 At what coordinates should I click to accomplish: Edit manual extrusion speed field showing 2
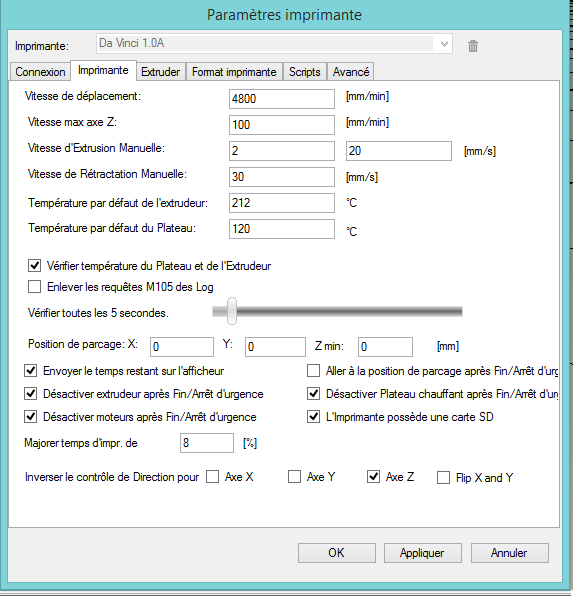point(282,151)
